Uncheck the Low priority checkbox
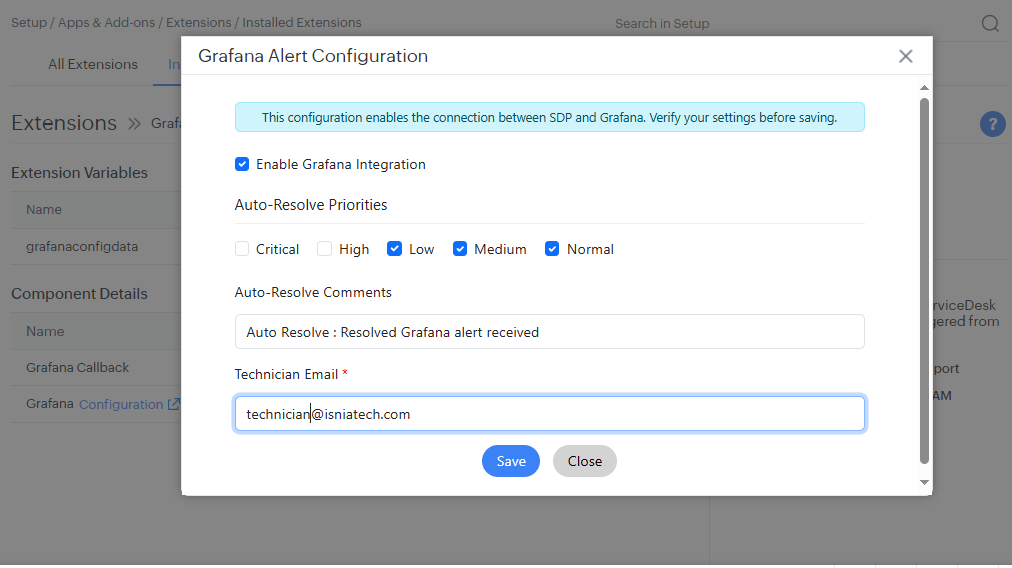The image size is (1012, 568). click(x=394, y=248)
